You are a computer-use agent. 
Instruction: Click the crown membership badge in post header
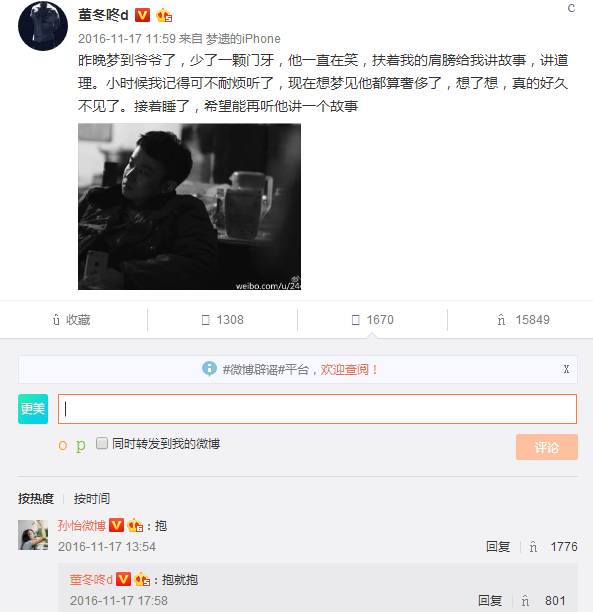pos(164,16)
